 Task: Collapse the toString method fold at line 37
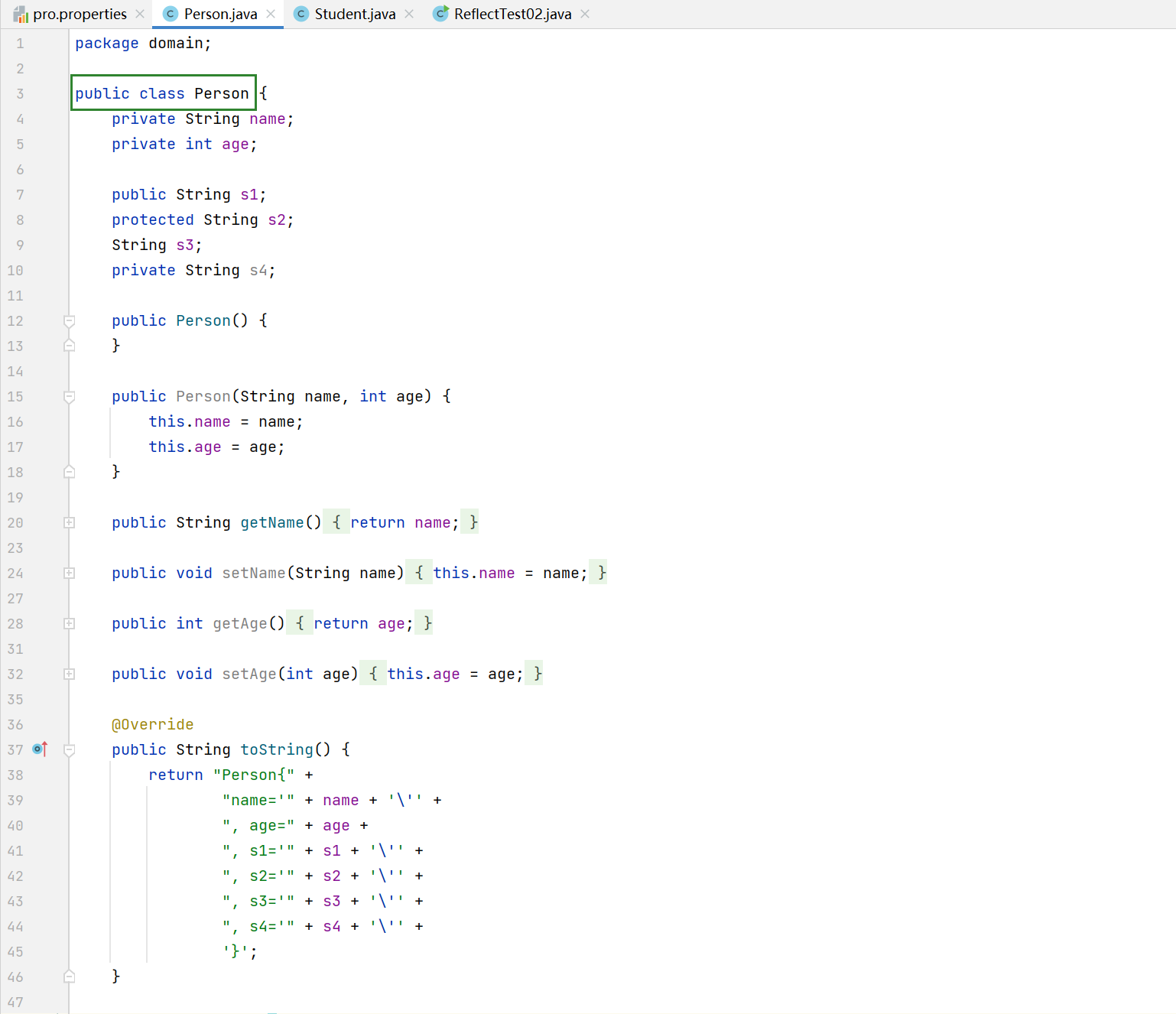point(69,750)
